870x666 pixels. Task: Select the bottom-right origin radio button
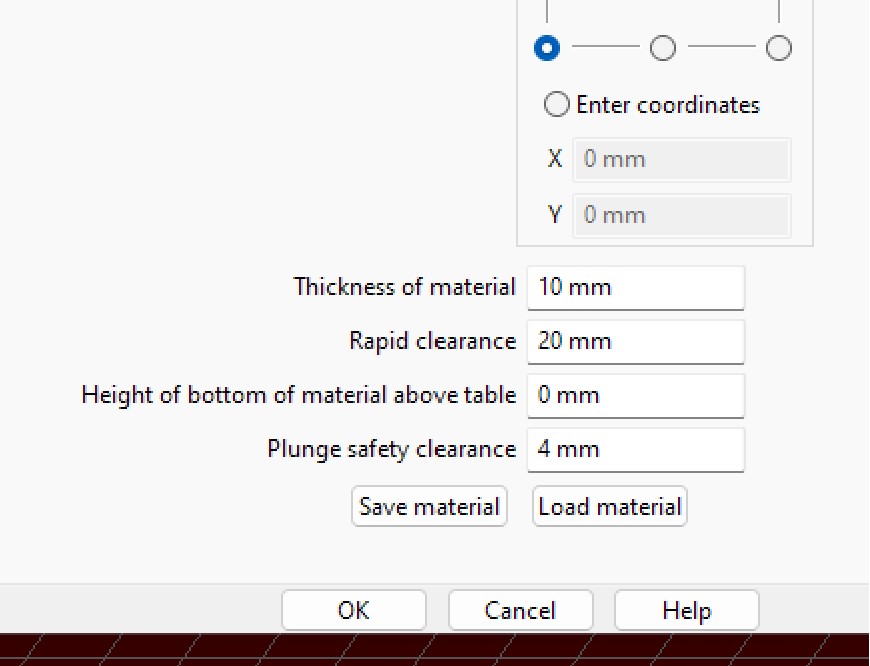(778, 48)
